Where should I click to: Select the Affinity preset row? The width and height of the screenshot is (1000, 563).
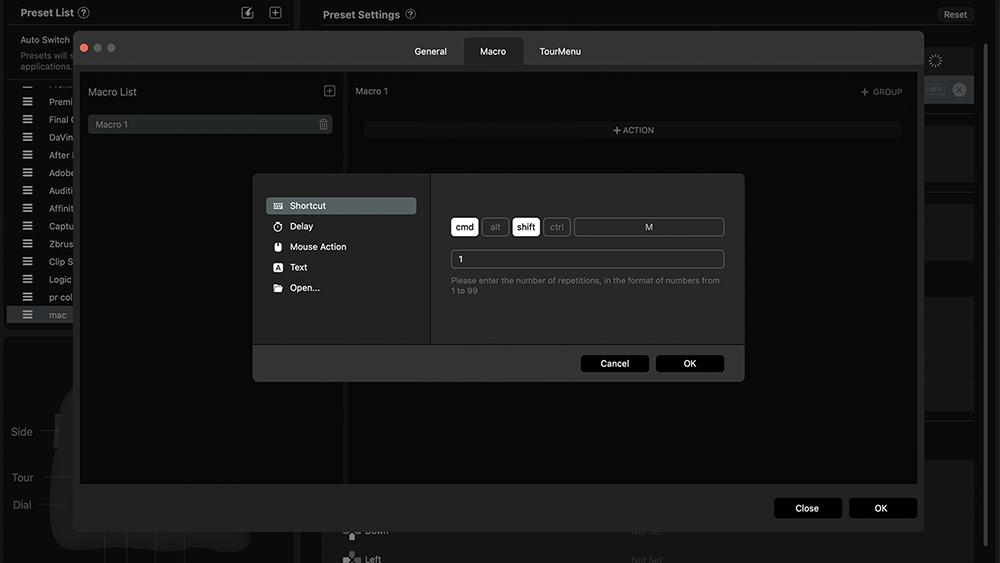coord(41,208)
